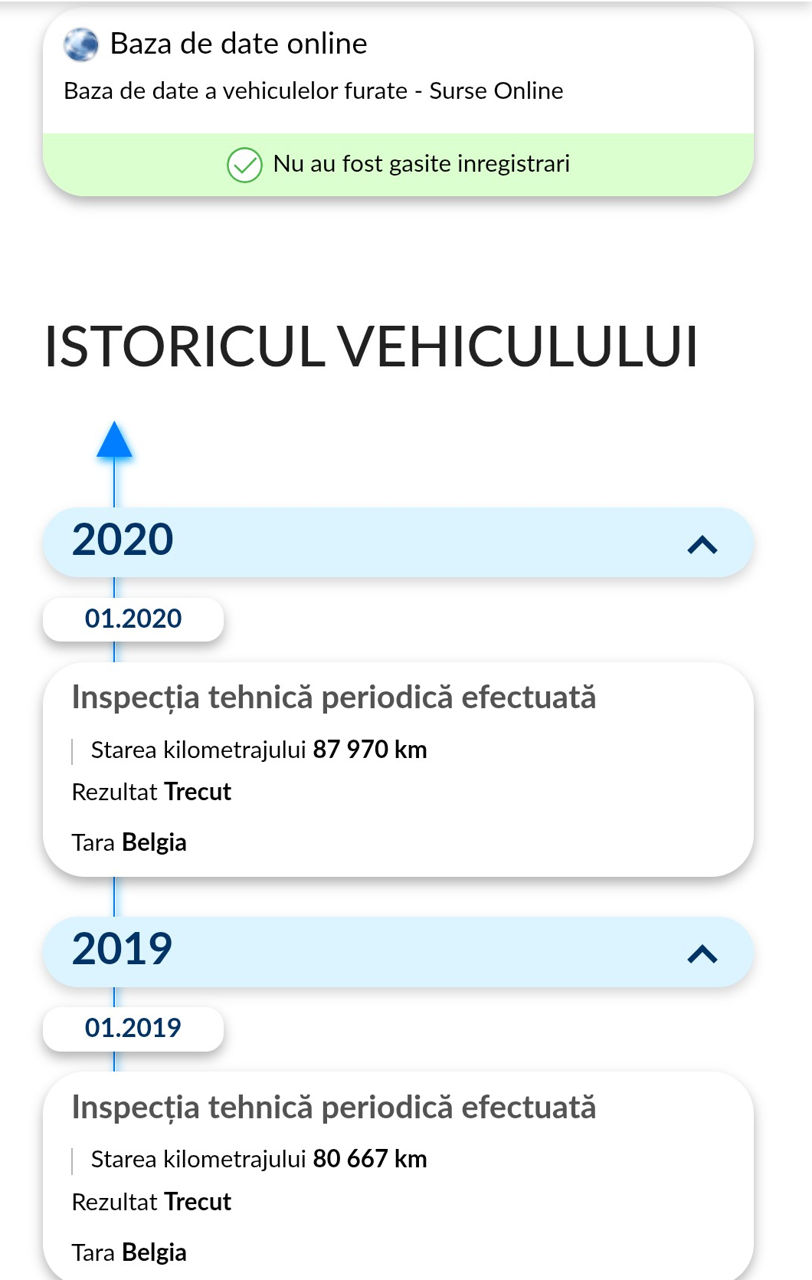This screenshot has height=1280, width=812.
Task: Click the Nu au fost gasite inregistrari banner
Action: tap(398, 164)
